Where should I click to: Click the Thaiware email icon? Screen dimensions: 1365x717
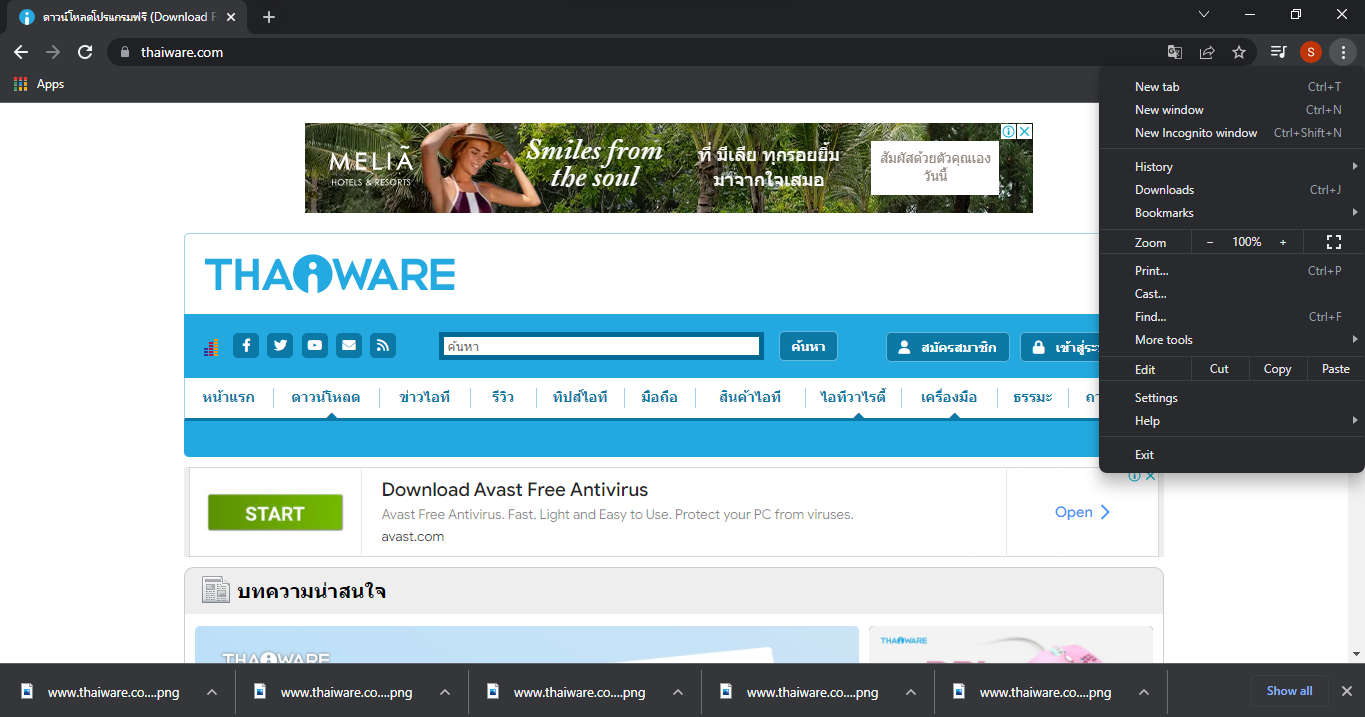(x=348, y=345)
